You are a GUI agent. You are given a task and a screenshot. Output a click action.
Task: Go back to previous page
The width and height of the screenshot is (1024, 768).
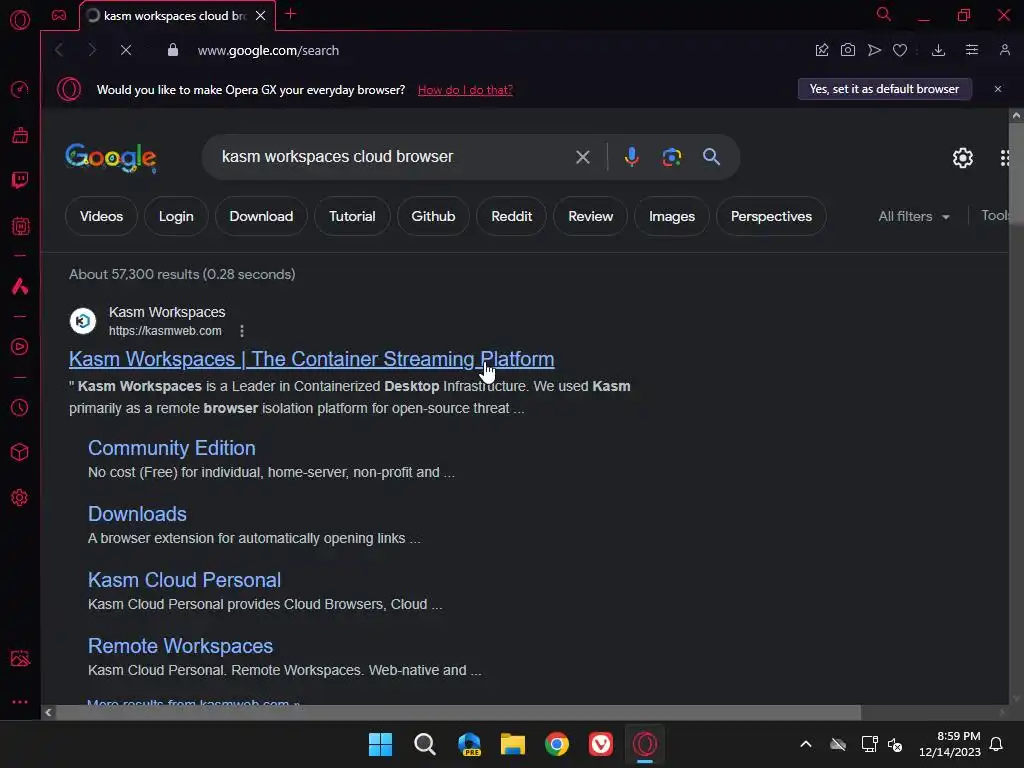point(59,50)
